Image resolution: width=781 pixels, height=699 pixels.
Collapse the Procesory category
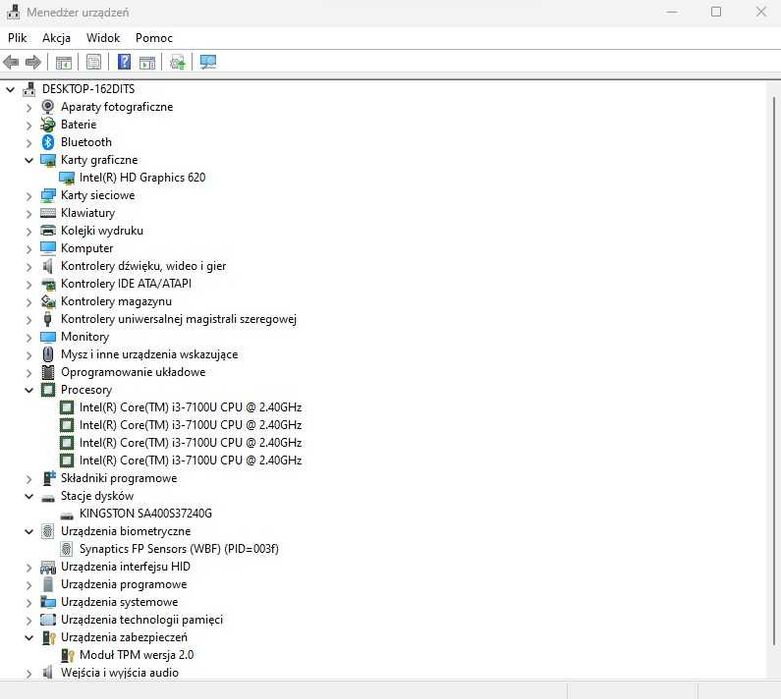point(29,390)
